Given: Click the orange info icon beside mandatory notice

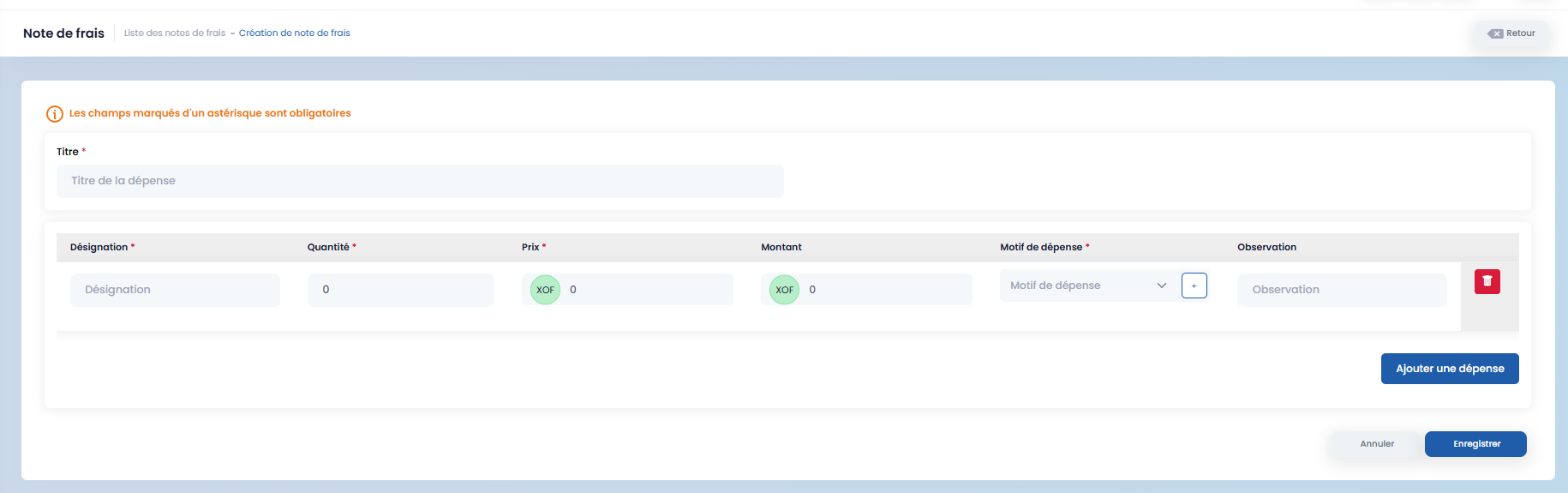Looking at the screenshot, I should 54,114.
